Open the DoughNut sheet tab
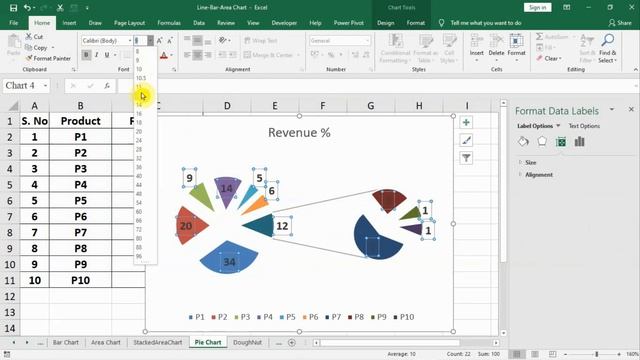Screen dimensions: 640x360 247,342
